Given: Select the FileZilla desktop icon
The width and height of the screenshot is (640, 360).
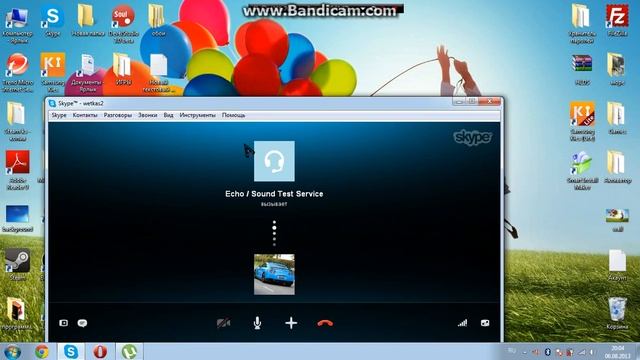Looking at the screenshot, I should [x=617, y=21].
